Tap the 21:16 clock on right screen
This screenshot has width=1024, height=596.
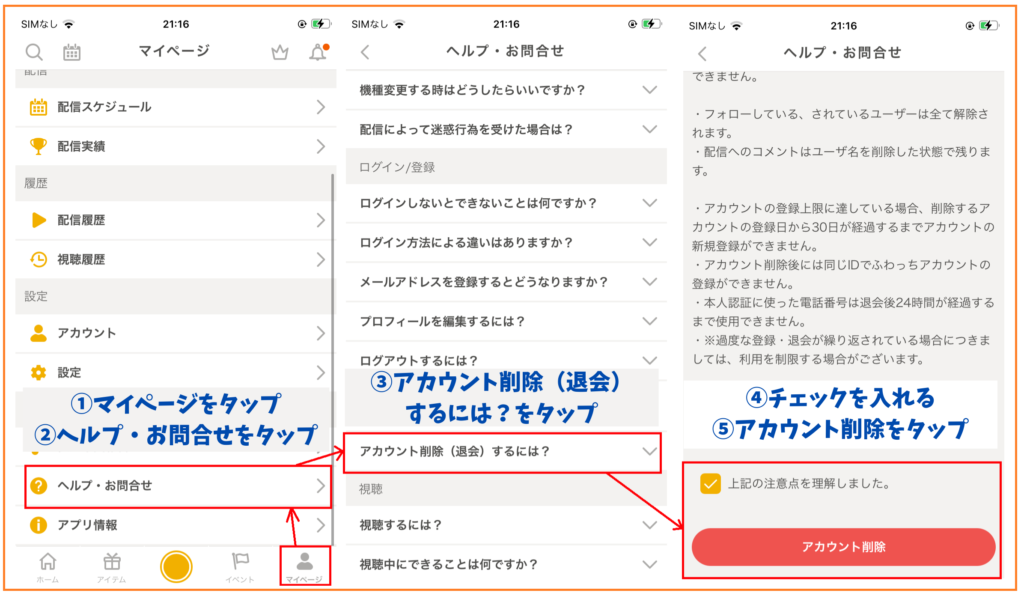click(843, 25)
